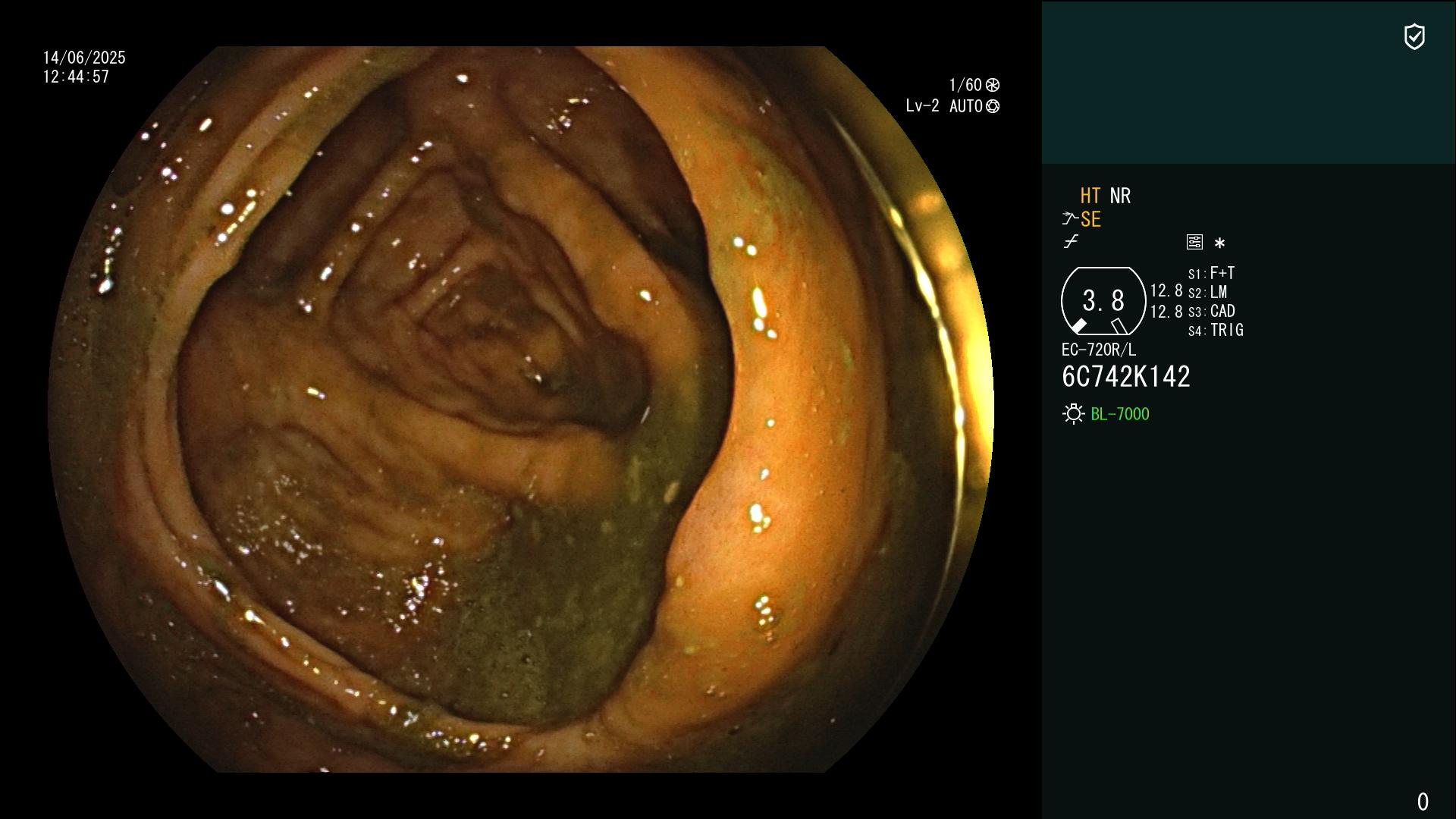Click the structure emphasis curve icon beside SE
The image size is (1456, 819).
click(1070, 219)
